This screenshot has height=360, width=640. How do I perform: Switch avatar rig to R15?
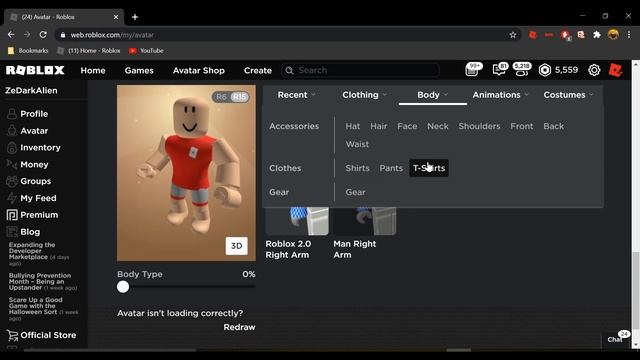[x=239, y=97]
